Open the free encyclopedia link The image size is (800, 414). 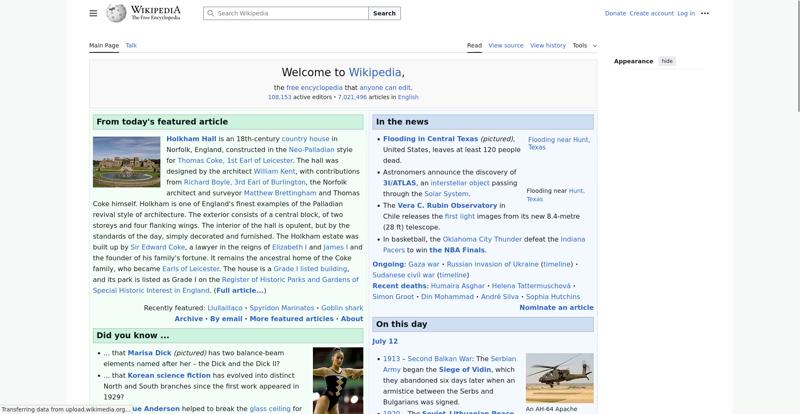(314, 88)
